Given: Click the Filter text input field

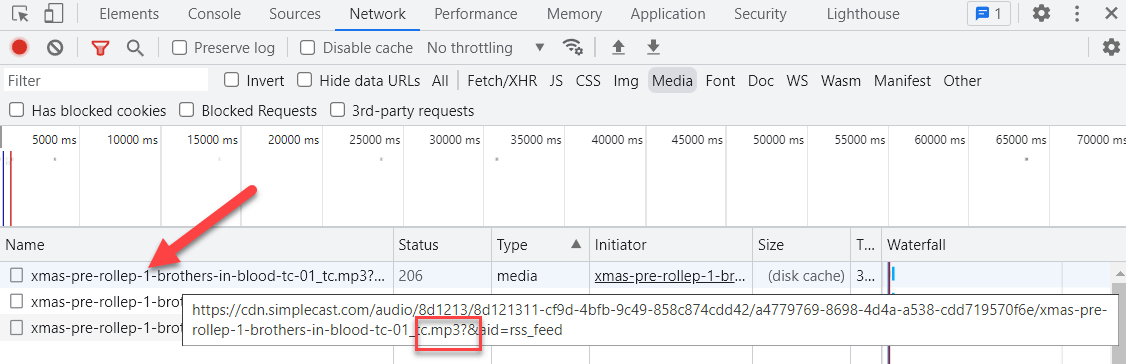Looking at the screenshot, I should tap(106, 80).
